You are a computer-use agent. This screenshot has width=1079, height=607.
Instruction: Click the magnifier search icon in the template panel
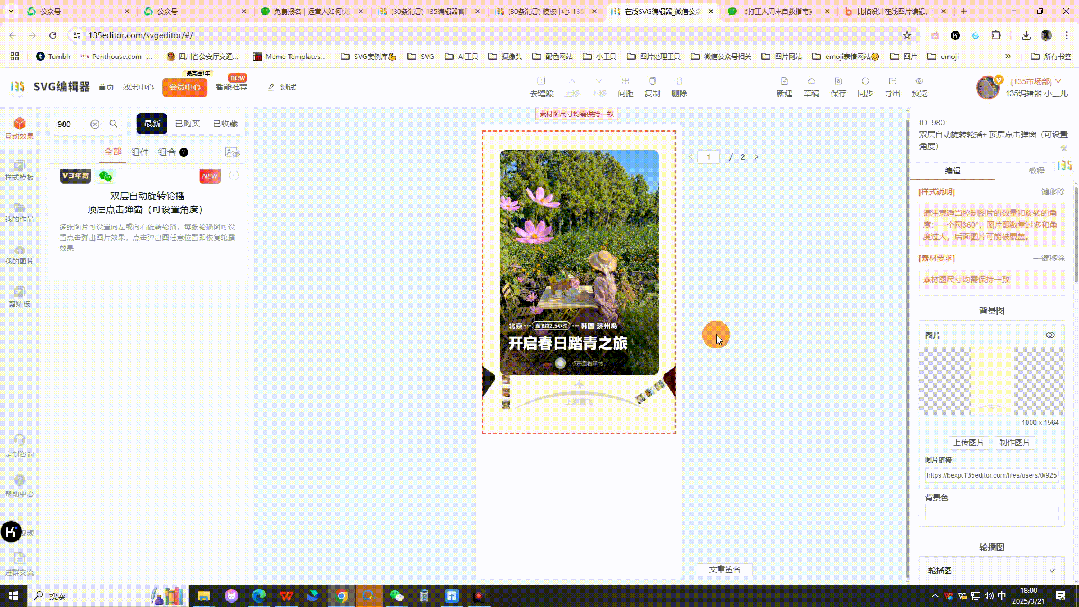tap(113, 123)
